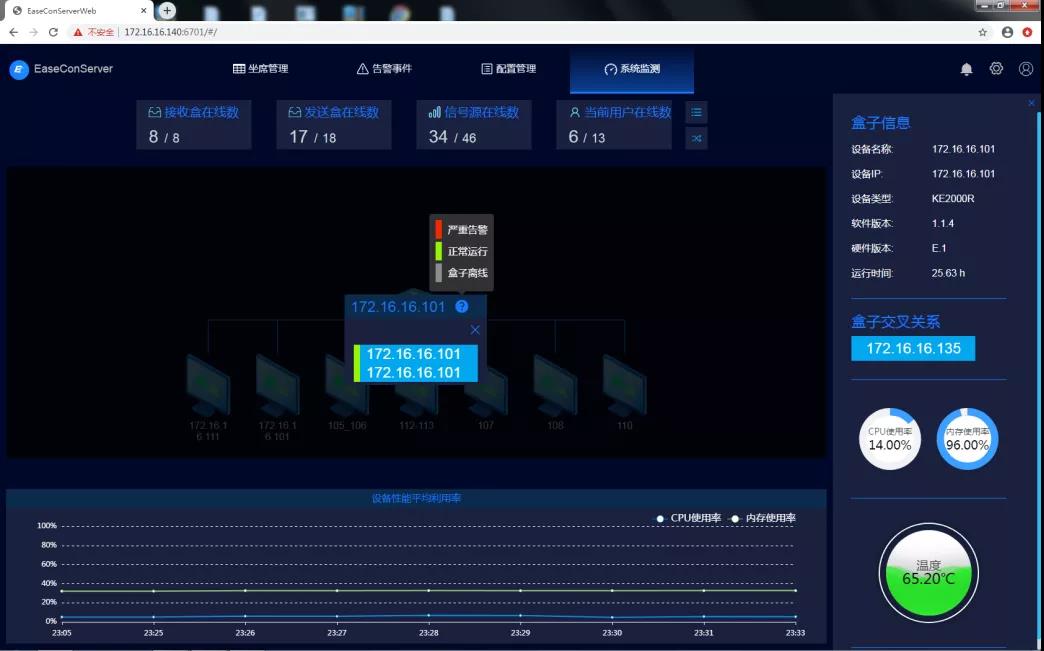This screenshot has height=651, width=1044.
Task: Click the shuffle/cross-relation icon button
Action: 696,138
